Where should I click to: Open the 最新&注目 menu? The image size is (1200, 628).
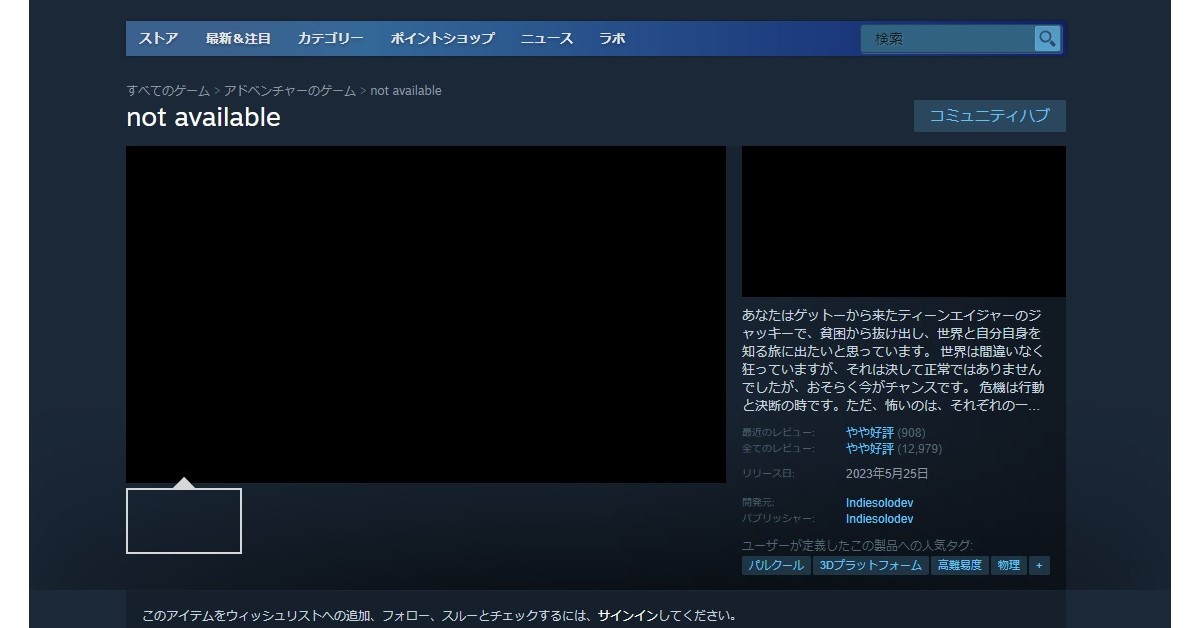pos(238,39)
